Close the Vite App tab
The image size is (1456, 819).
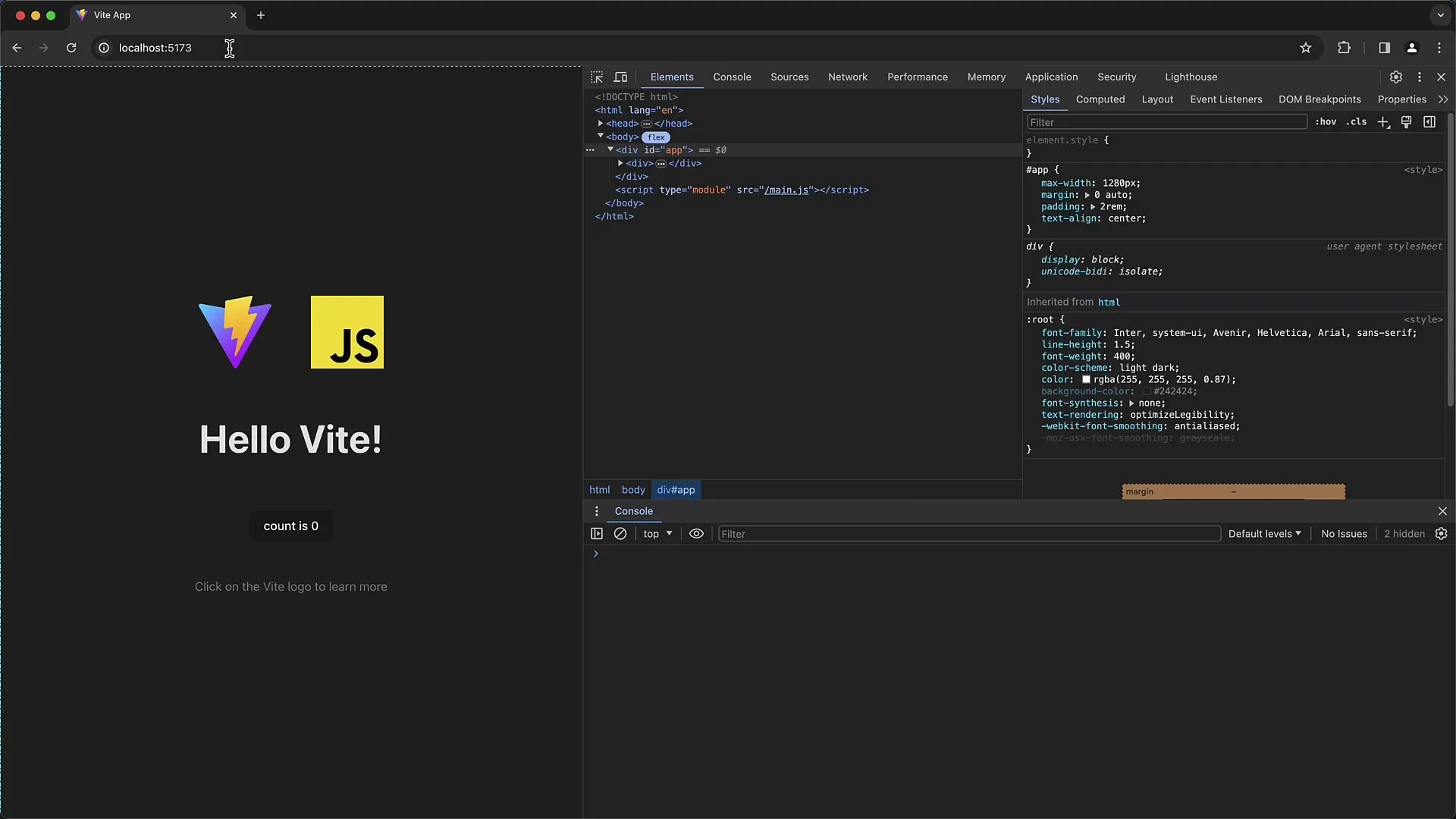pos(234,15)
